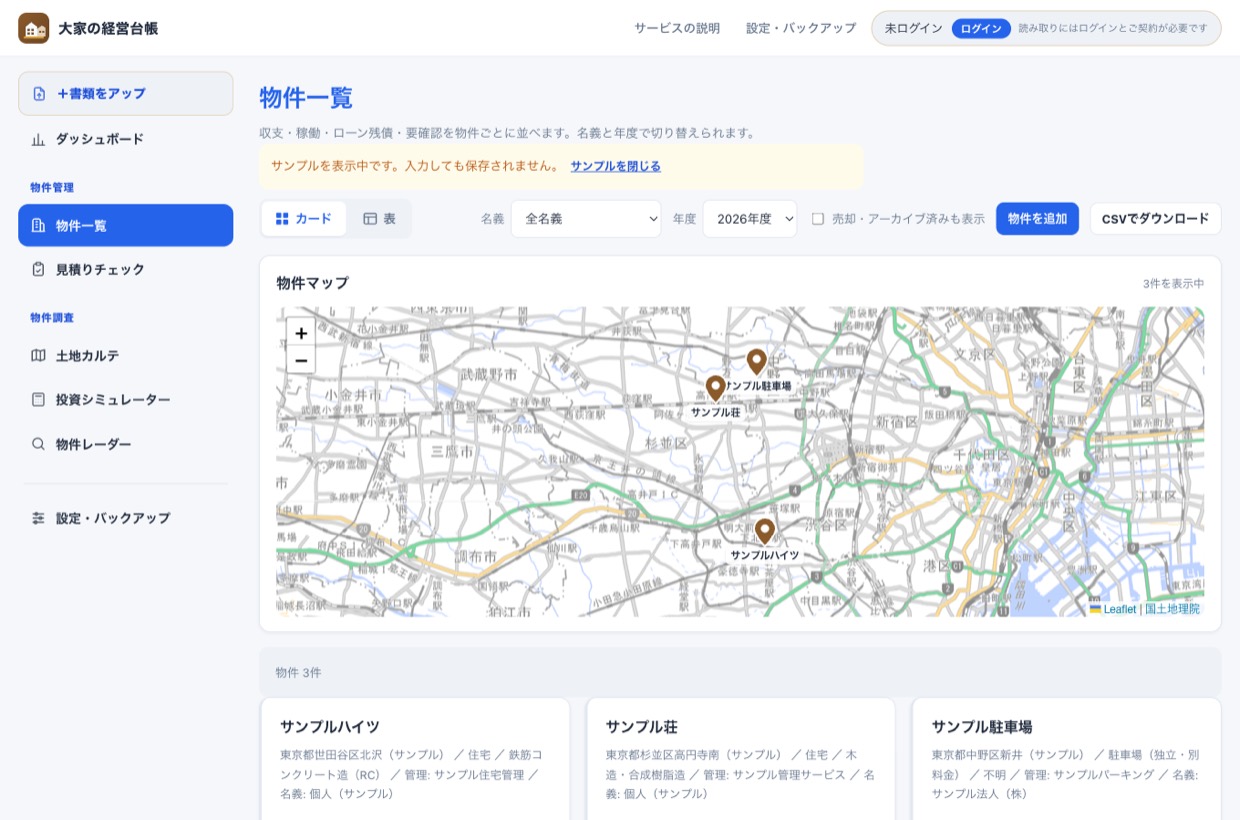The image size is (1240, 820).
Task: Click the 物件レーダー magnifier icon
Action: coord(38,444)
